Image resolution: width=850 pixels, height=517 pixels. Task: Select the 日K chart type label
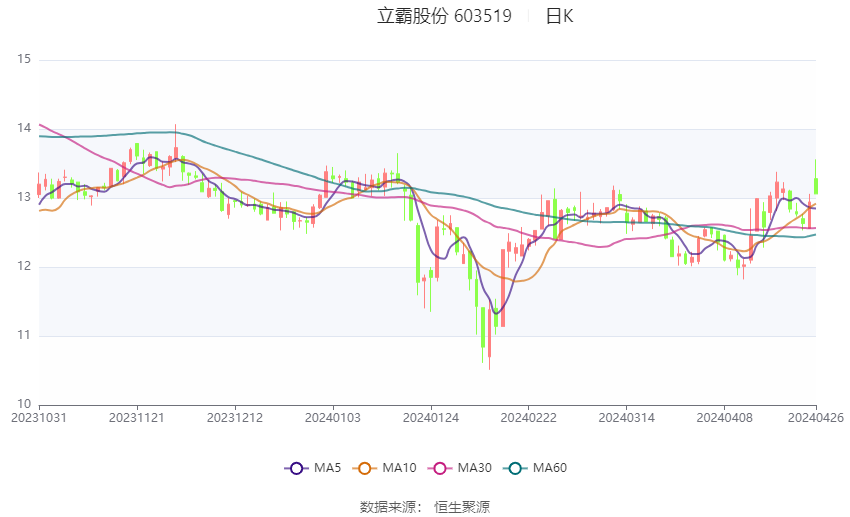(559, 16)
